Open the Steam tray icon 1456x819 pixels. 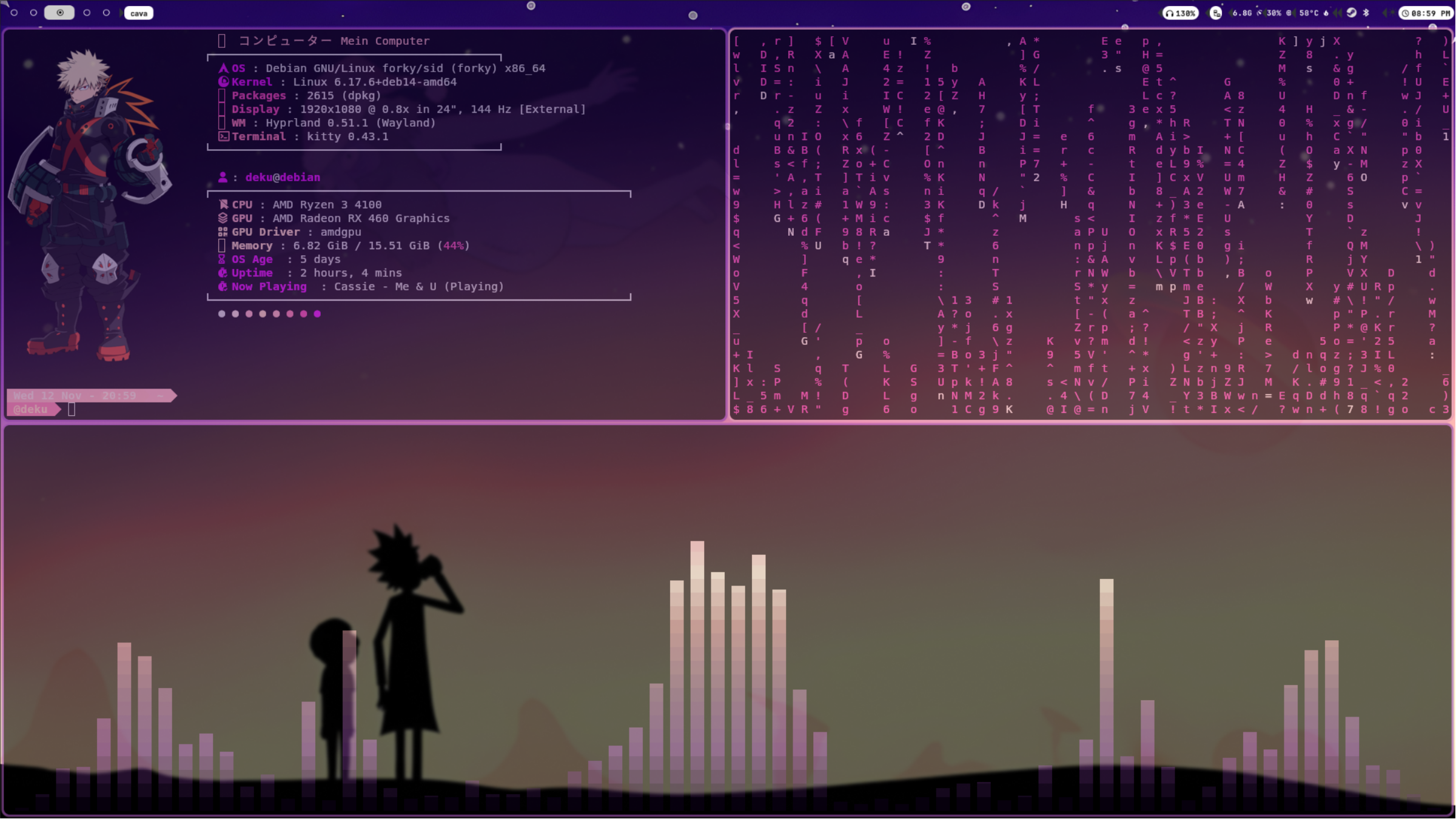[x=1351, y=13]
